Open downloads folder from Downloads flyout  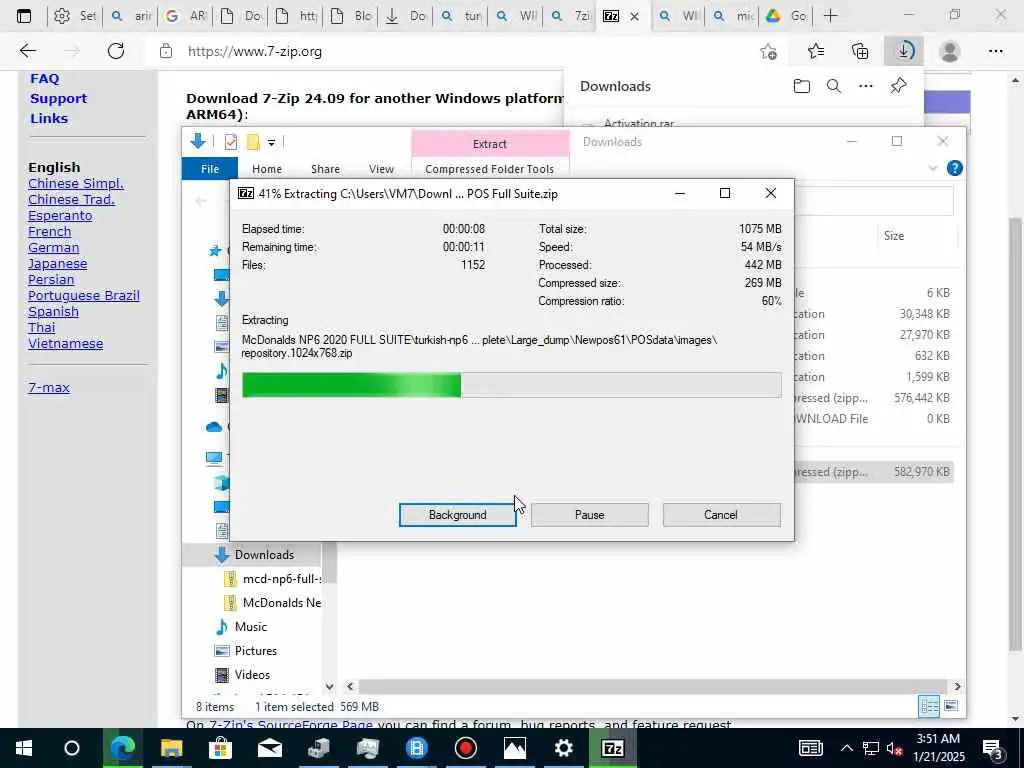[x=801, y=86]
